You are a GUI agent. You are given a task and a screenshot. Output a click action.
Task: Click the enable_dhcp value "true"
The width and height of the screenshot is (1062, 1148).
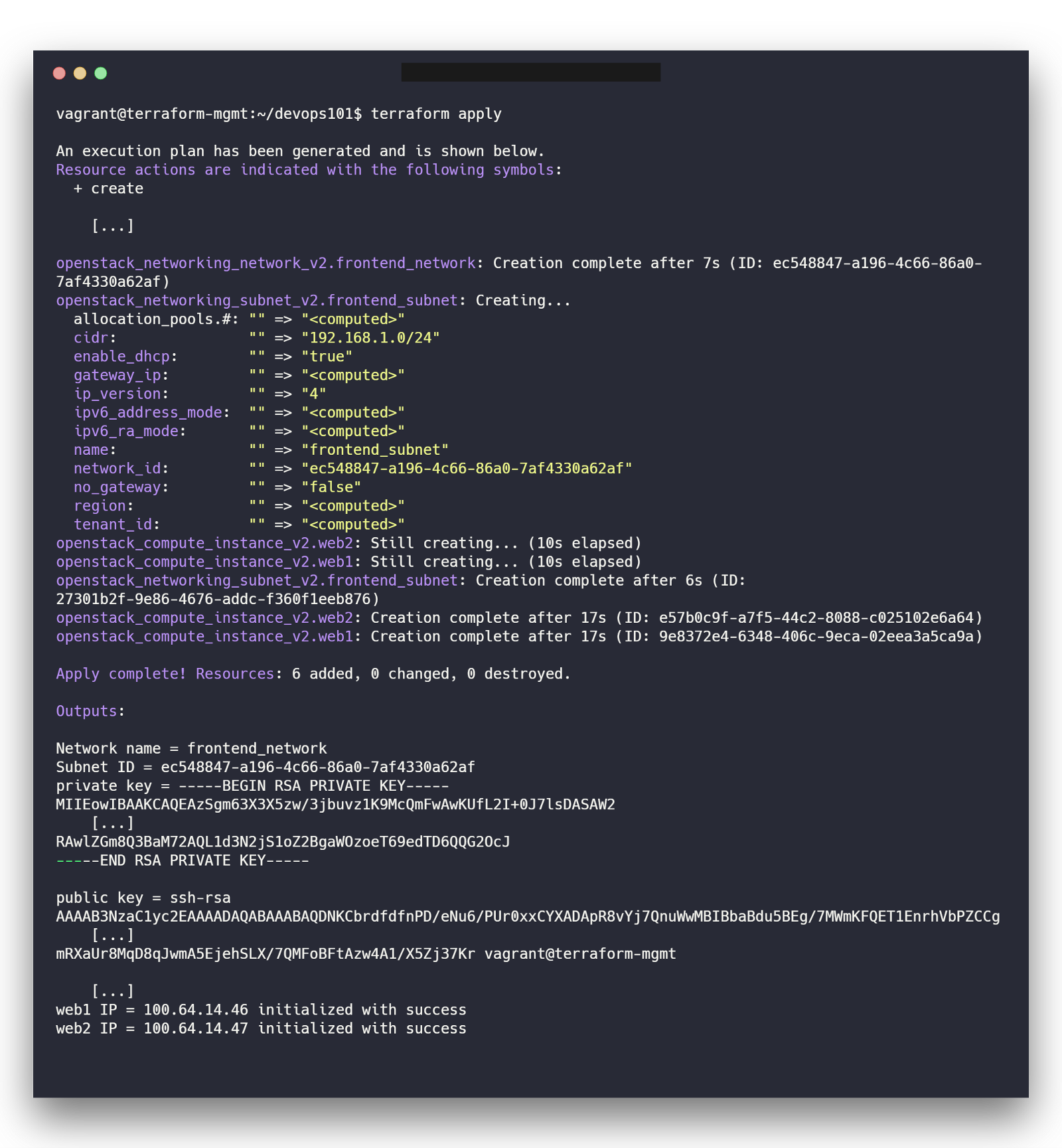(x=327, y=357)
